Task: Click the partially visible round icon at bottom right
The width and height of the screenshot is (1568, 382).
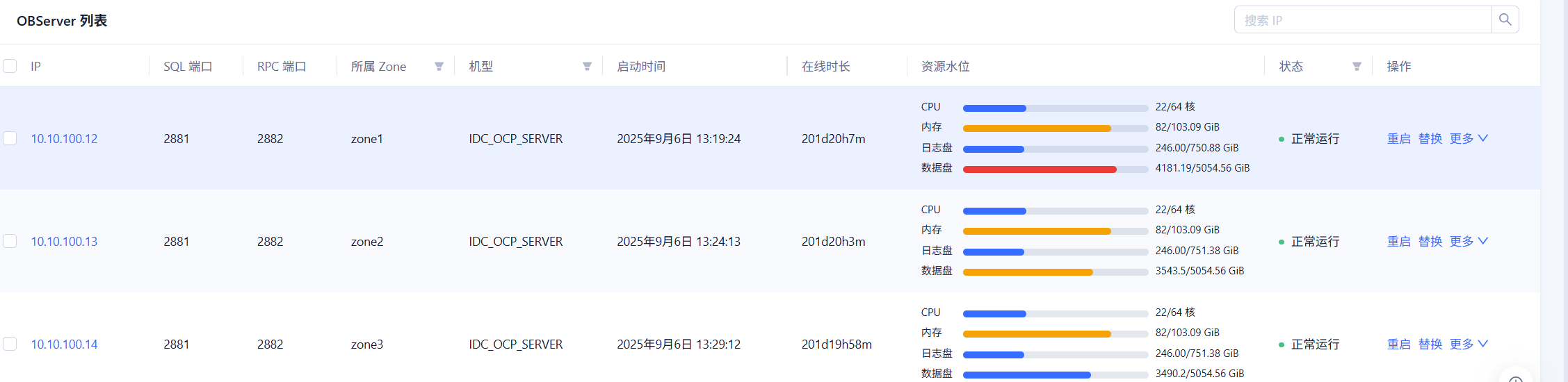Action: click(1516, 377)
